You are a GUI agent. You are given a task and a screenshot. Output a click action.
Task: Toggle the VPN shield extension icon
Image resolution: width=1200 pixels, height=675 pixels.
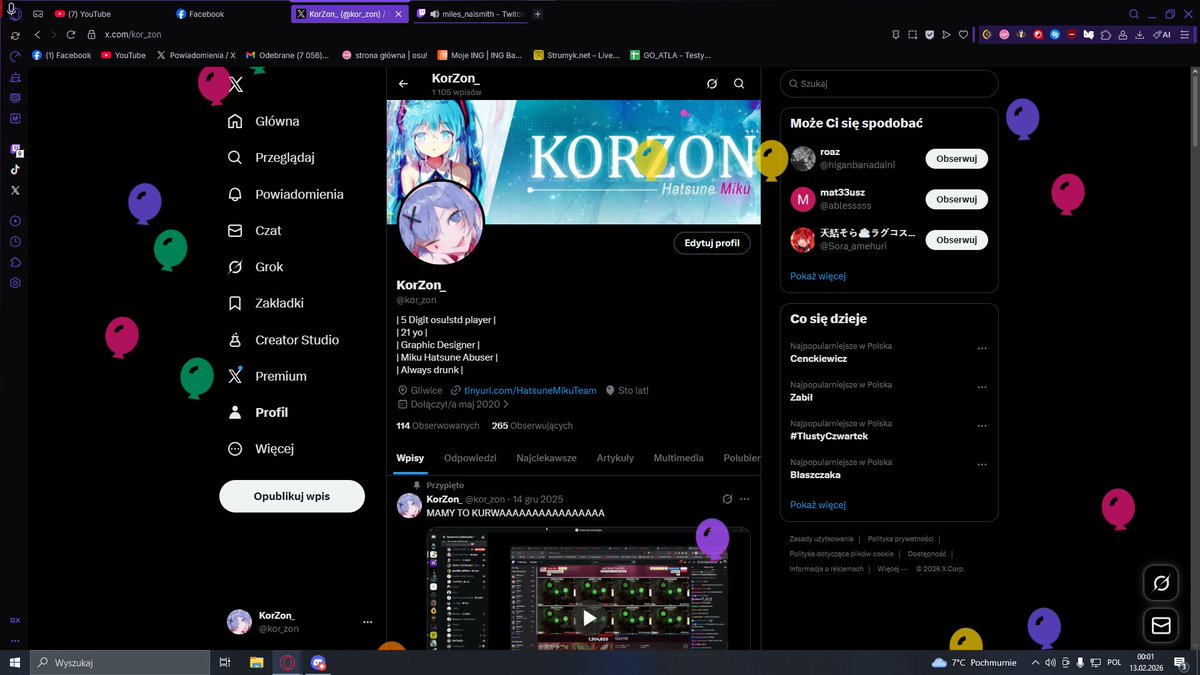click(928, 34)
